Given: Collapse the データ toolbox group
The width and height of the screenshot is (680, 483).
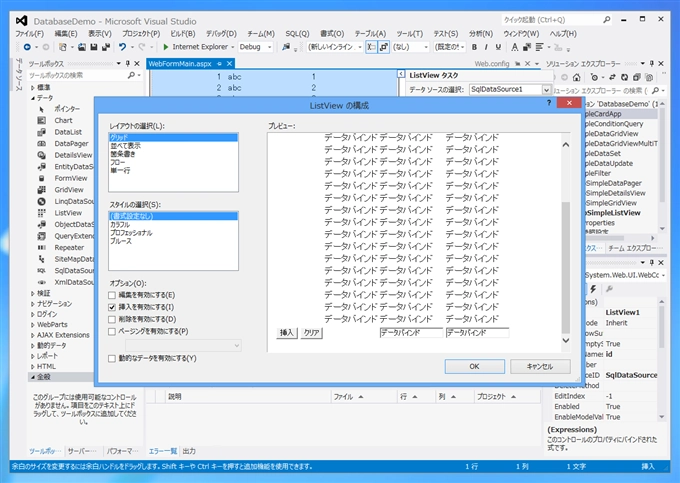Looking at the screenshot, I should [x=33, y=98].
